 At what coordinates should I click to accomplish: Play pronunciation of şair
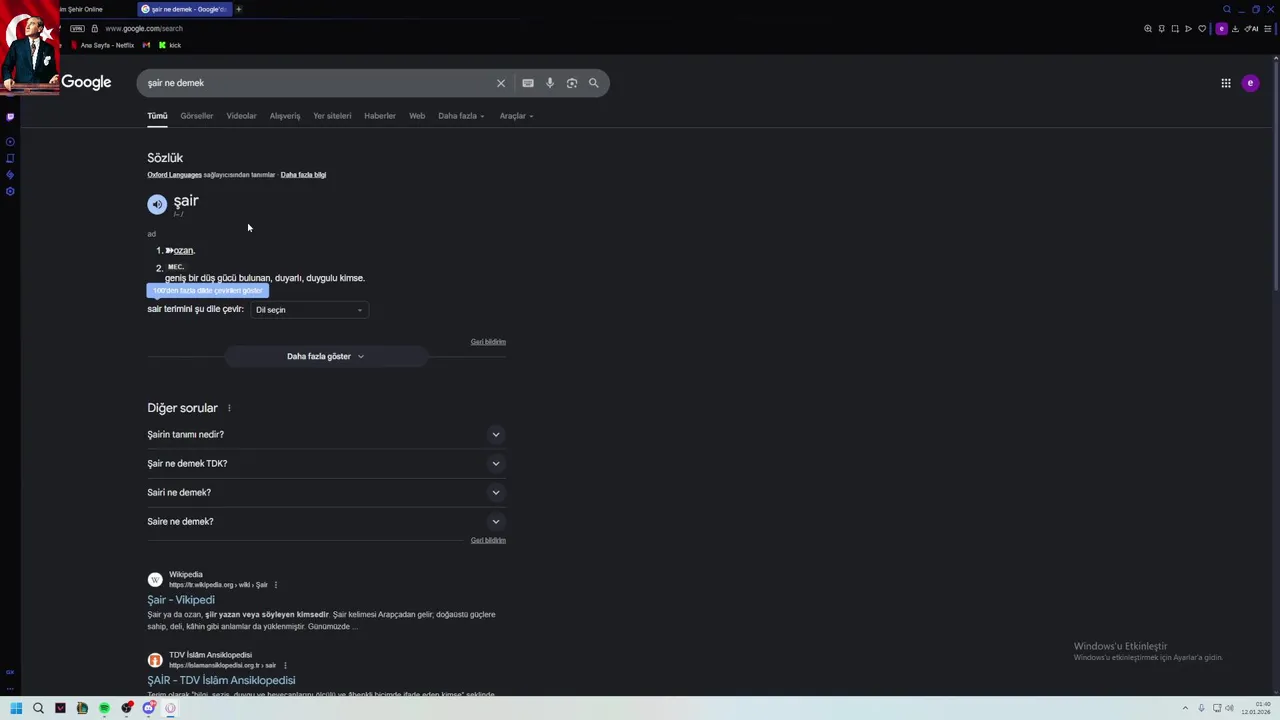[157, 204]
